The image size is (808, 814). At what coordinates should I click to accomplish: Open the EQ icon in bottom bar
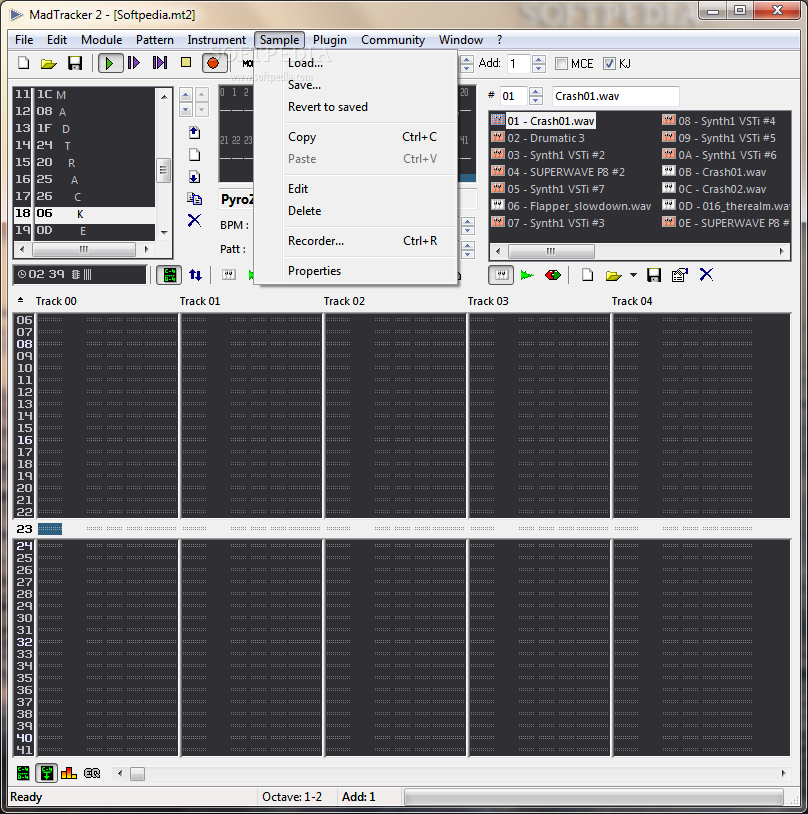pyautogui.click(x=92, y=773)
